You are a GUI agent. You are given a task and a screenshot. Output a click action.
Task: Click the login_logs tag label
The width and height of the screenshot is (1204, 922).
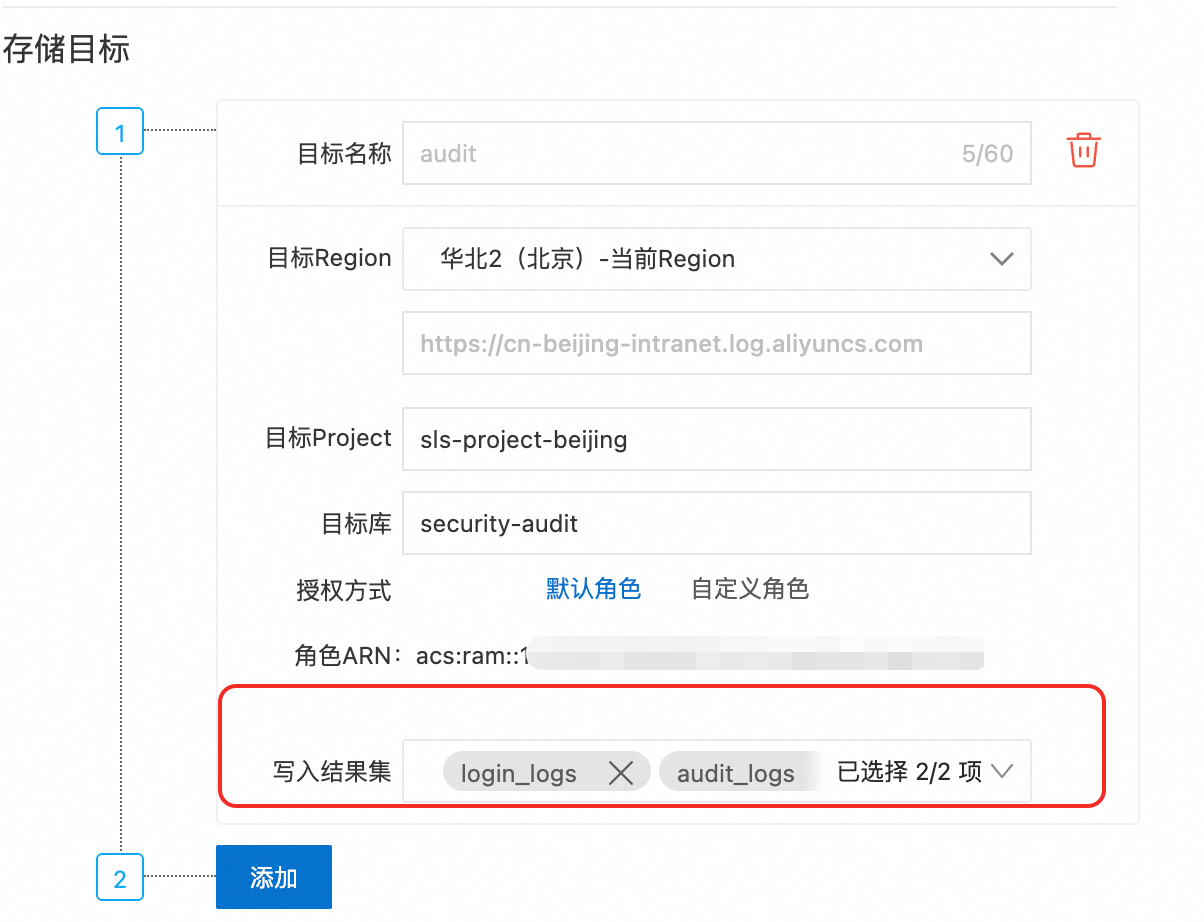coord(519,773)
